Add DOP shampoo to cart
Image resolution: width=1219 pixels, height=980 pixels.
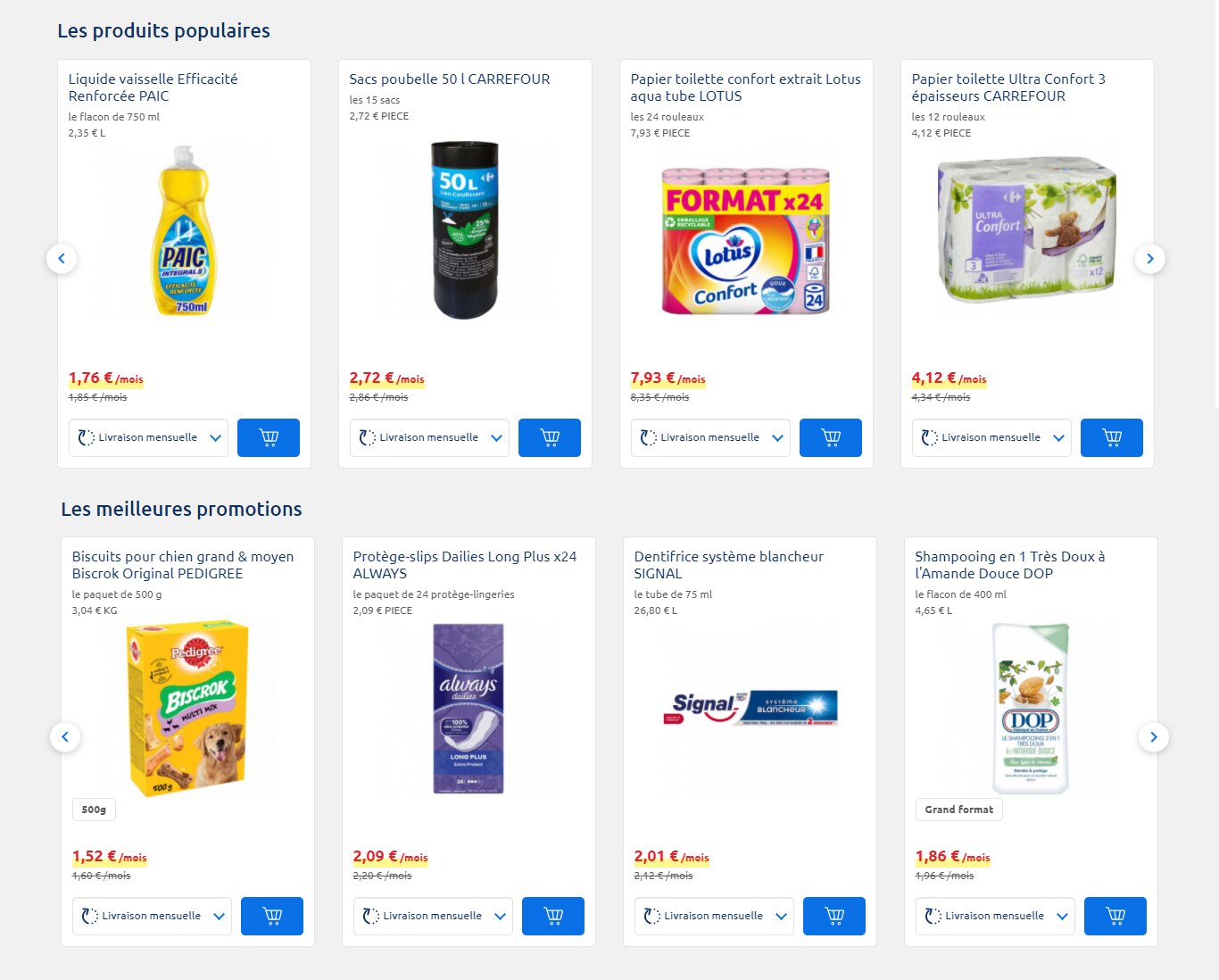coord(1115,916)
